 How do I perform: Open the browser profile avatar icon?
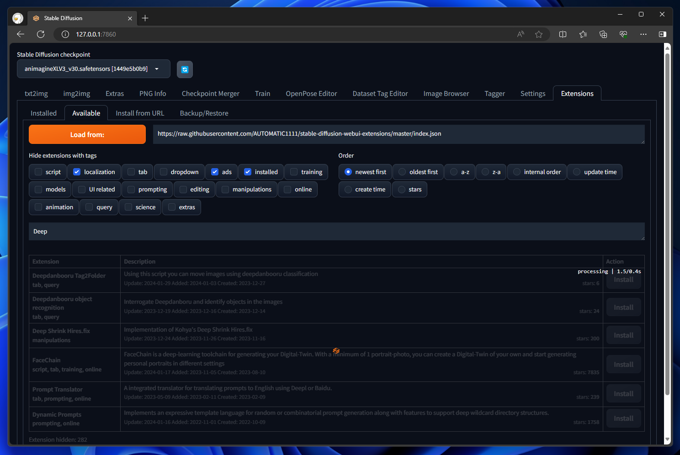click(x=18, y=18)
